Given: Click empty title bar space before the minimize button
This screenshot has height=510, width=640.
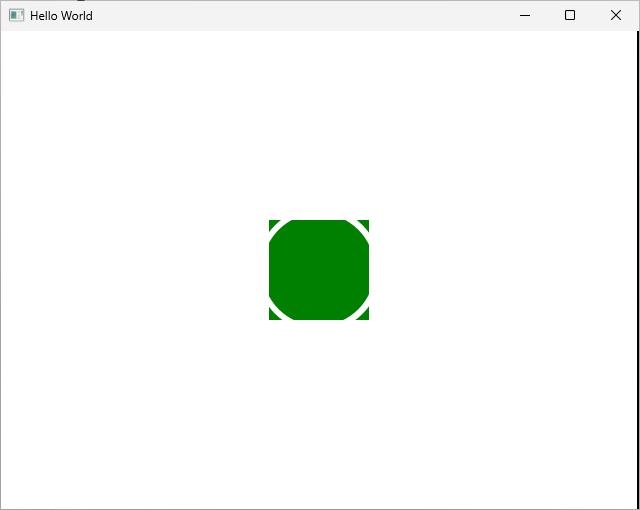Looking at the screenshot, I should click(x=300, y=15).
